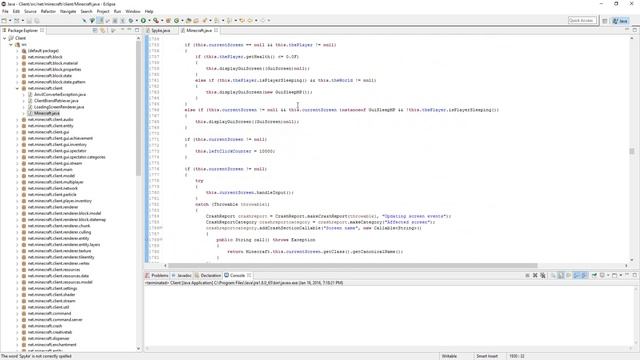Click Link with Editor icon in Package Explorer
Image resolution: width=640 pixels, height=360 pixels.
point(102,30)
